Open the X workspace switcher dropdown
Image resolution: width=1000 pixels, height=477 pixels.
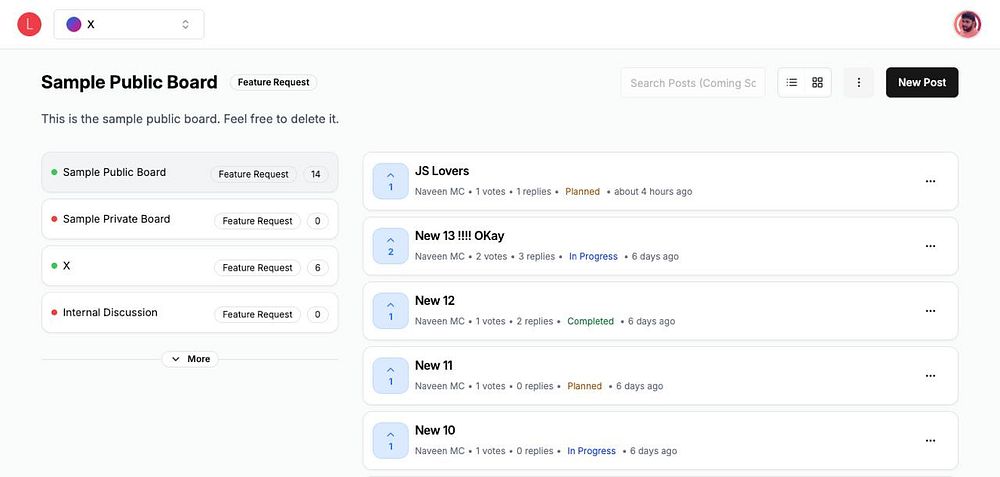129,24
